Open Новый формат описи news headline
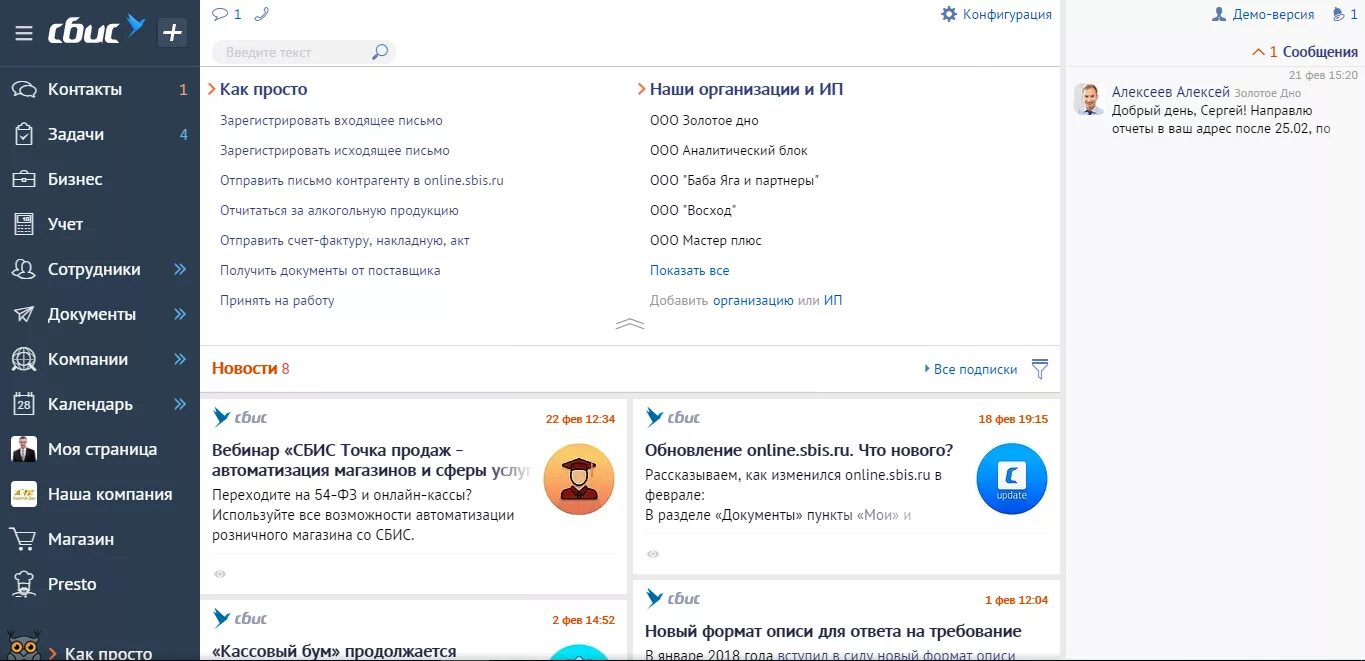The width and height of the screenshot is (1365, 661). click(x=833, y=631)
